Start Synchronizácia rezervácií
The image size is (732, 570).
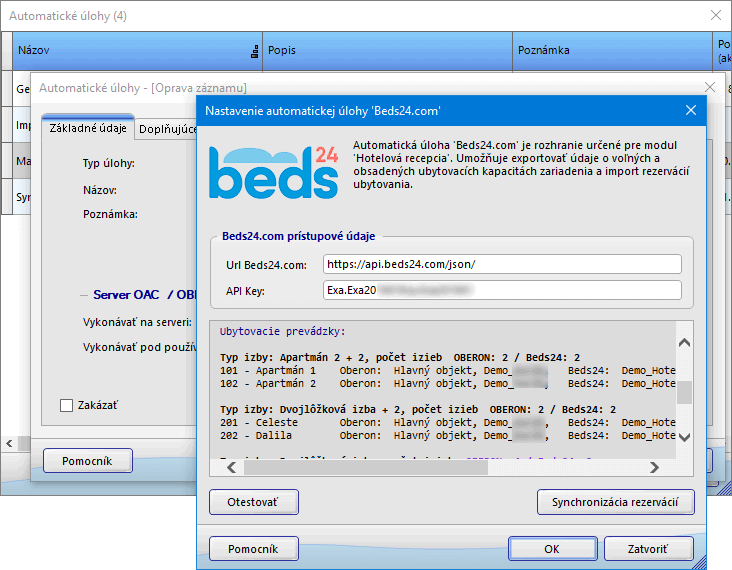pyautogui.click(x=616, y=502)
